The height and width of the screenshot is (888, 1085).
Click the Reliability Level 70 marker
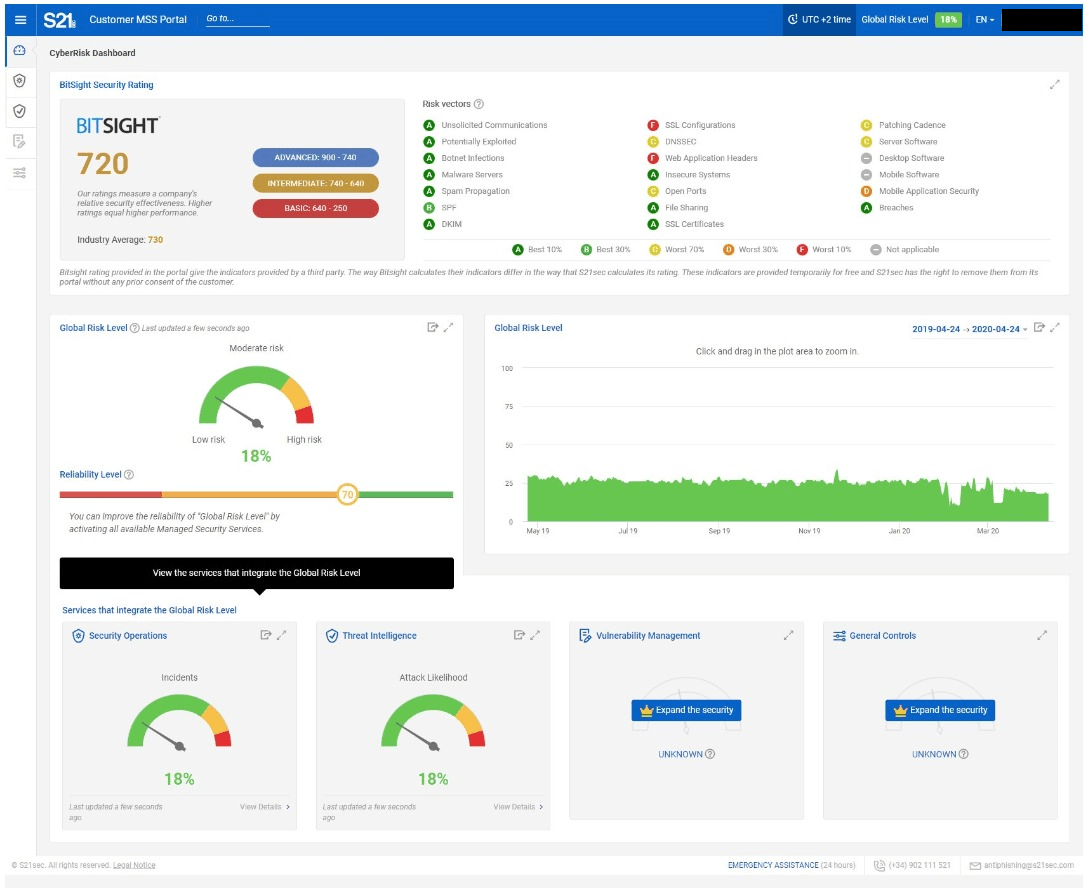tap(347, 494)
